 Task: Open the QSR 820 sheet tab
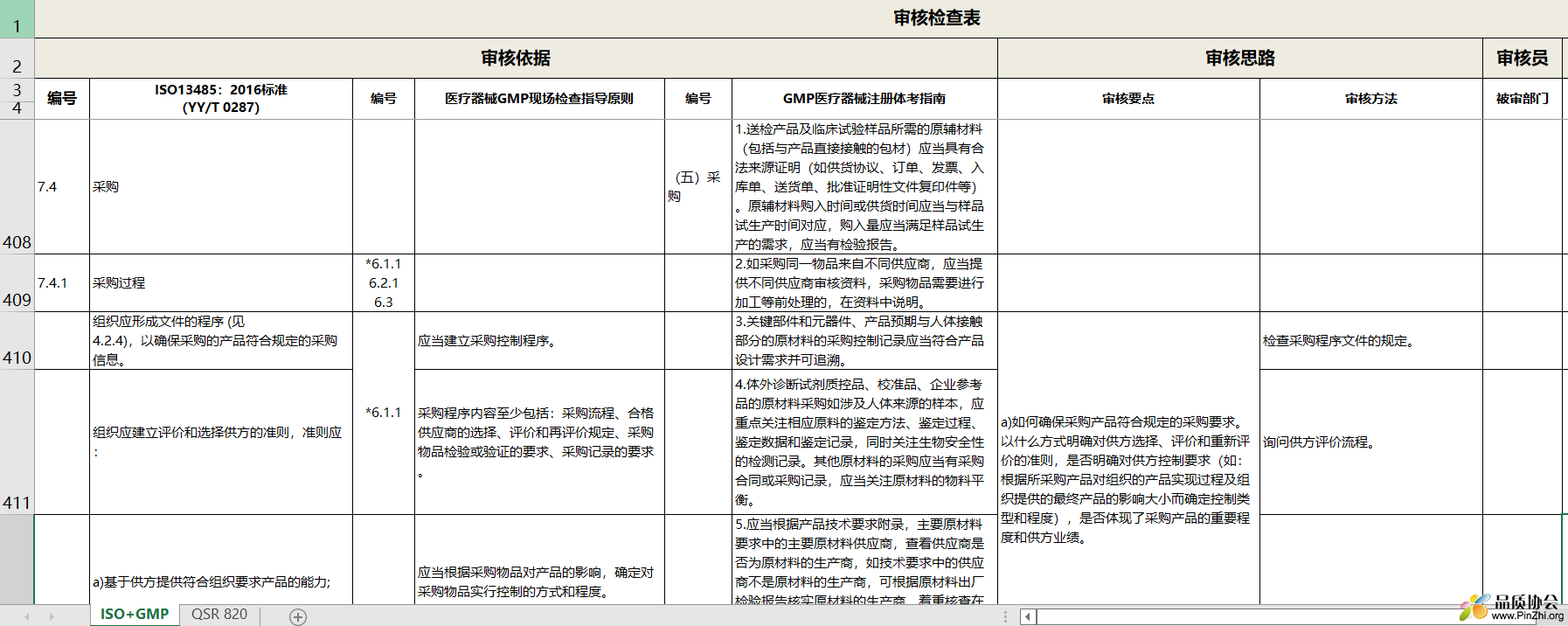219,615
